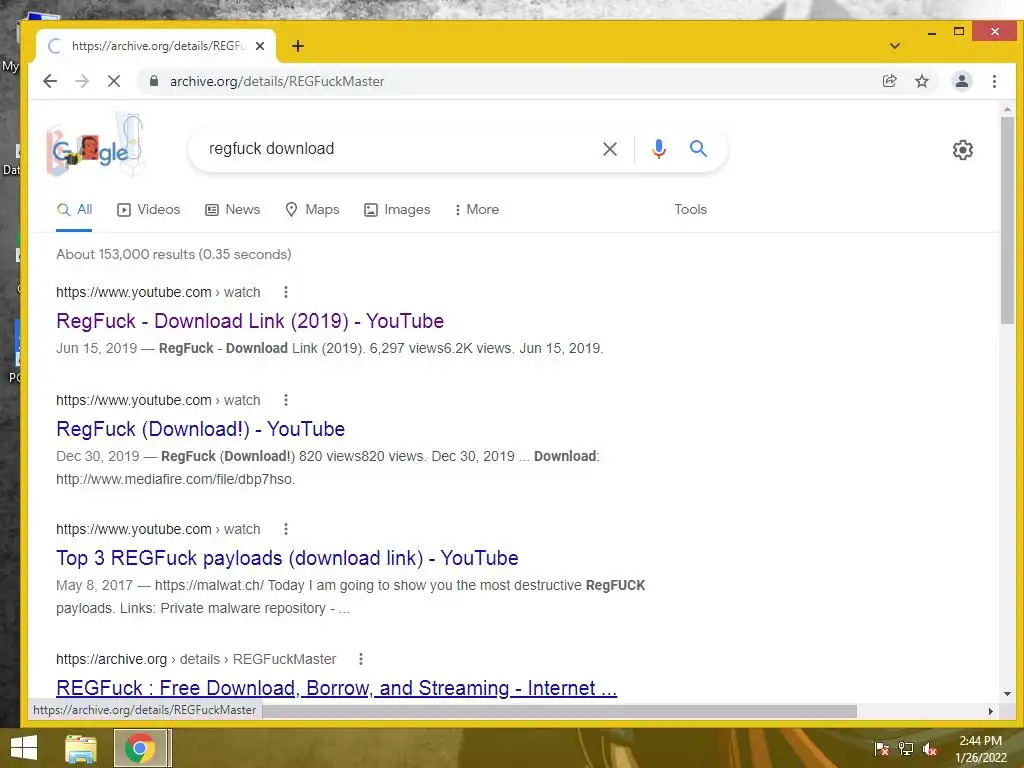The image size is (1024, 768).
Task: Expand the tab search chevron
Action: click(x=895, y=46)
